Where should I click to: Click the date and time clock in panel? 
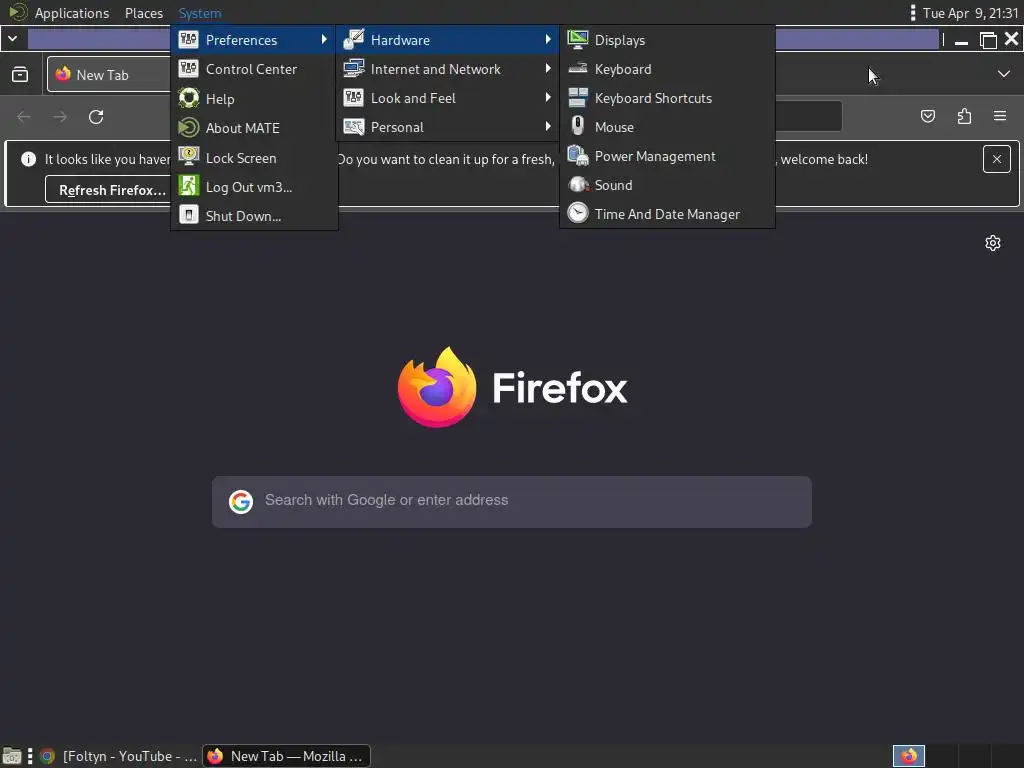(x=970, y=13)
